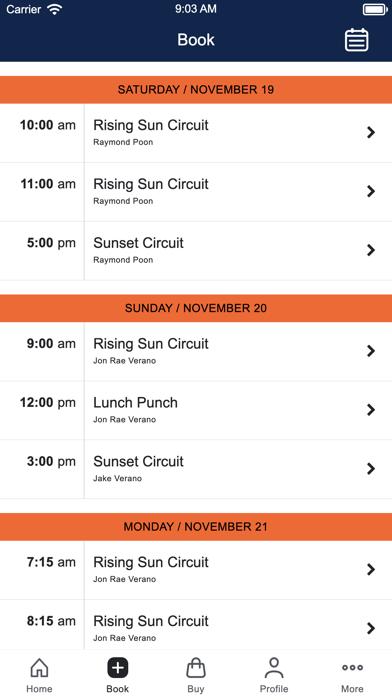Tap the Home house icon
The width and height of the screenshot is (392, 696).
point(39,668)
